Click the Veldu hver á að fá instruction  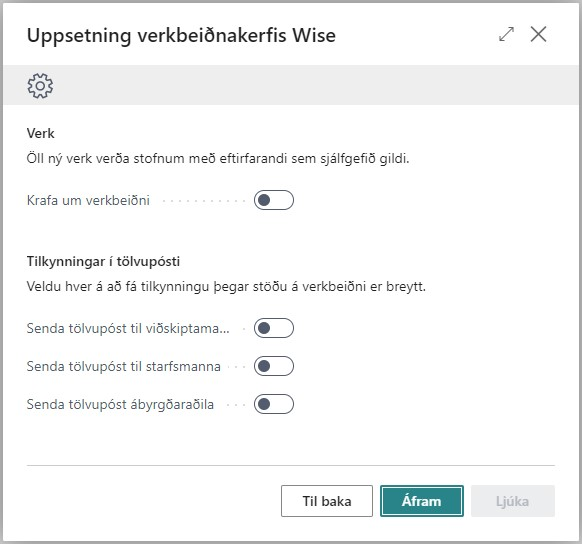(226, 287)
